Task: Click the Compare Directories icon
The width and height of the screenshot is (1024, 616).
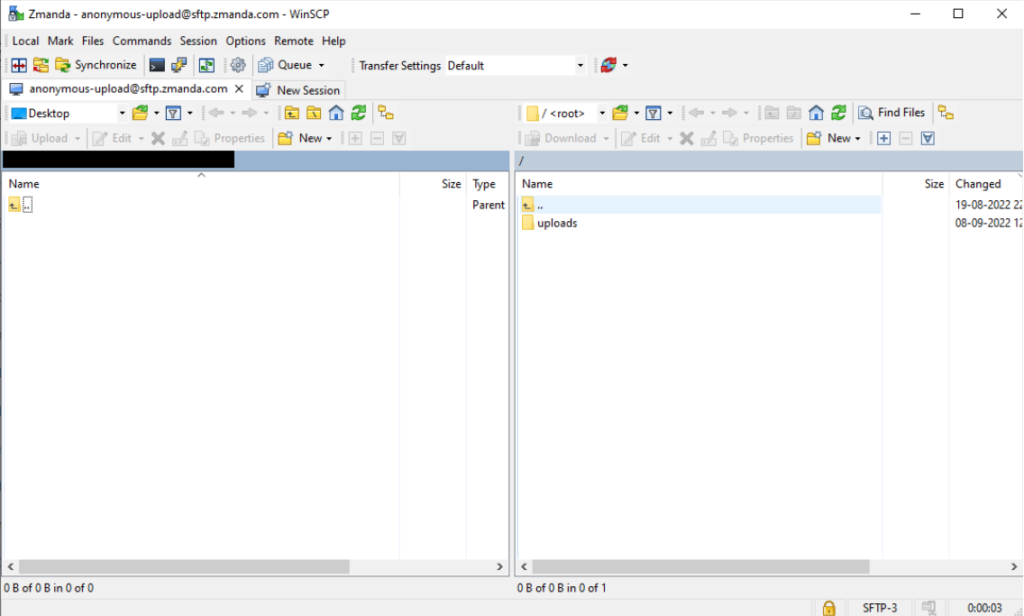Action: point(19,65)
